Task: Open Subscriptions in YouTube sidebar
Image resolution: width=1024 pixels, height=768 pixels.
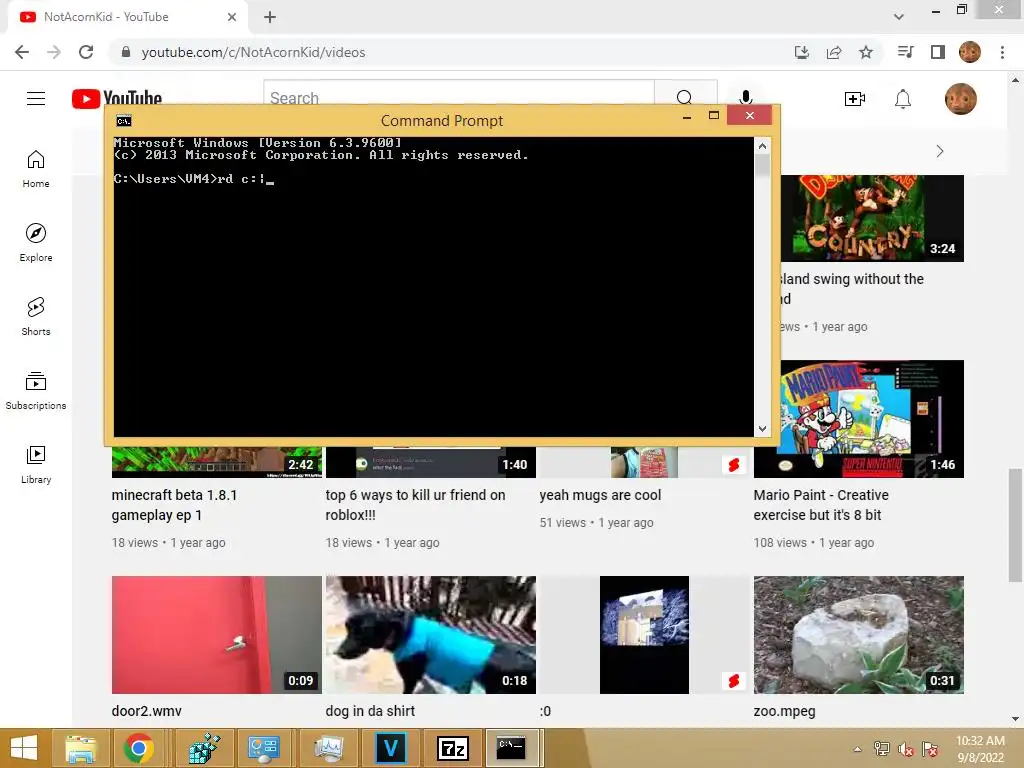Action: (x=36, y=391)
